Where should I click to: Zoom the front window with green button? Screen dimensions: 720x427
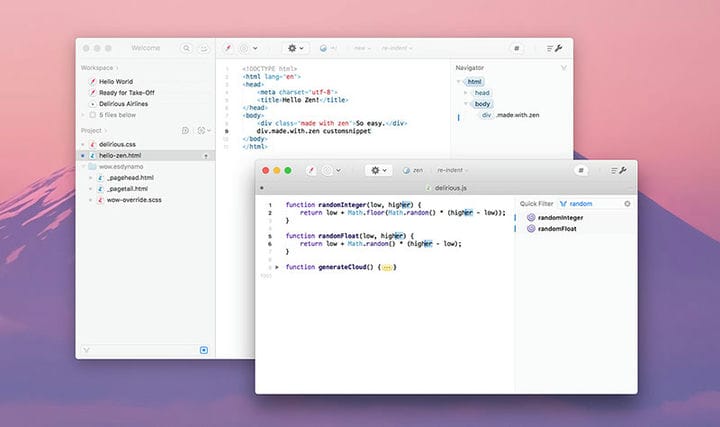[288, 170]
